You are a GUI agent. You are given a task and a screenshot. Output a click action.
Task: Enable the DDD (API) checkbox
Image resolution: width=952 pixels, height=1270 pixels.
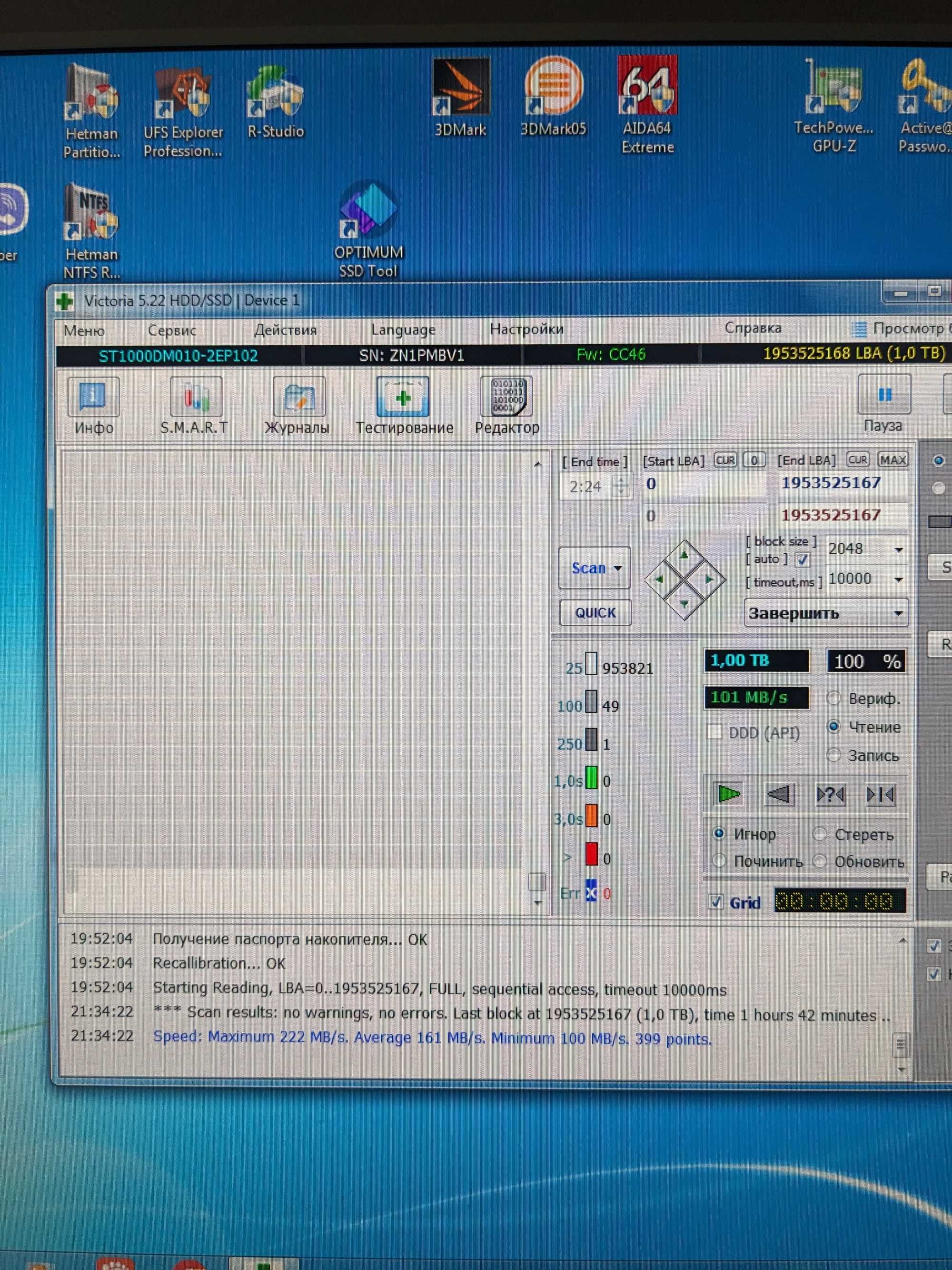tap(714, 731)
